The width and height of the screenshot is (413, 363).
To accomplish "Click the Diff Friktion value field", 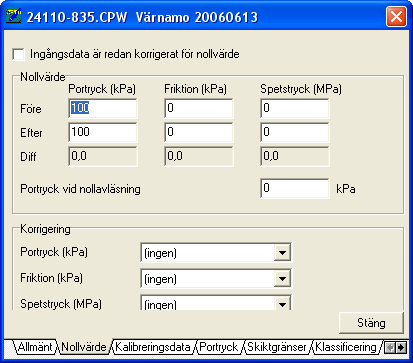I will pos(199,156).
